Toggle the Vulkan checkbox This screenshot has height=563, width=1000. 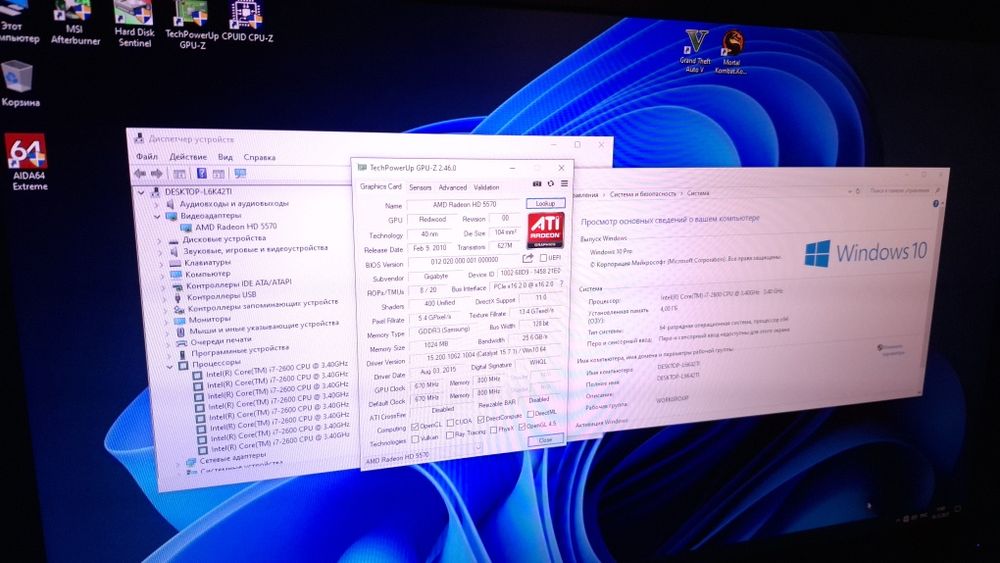pos(416,439)
